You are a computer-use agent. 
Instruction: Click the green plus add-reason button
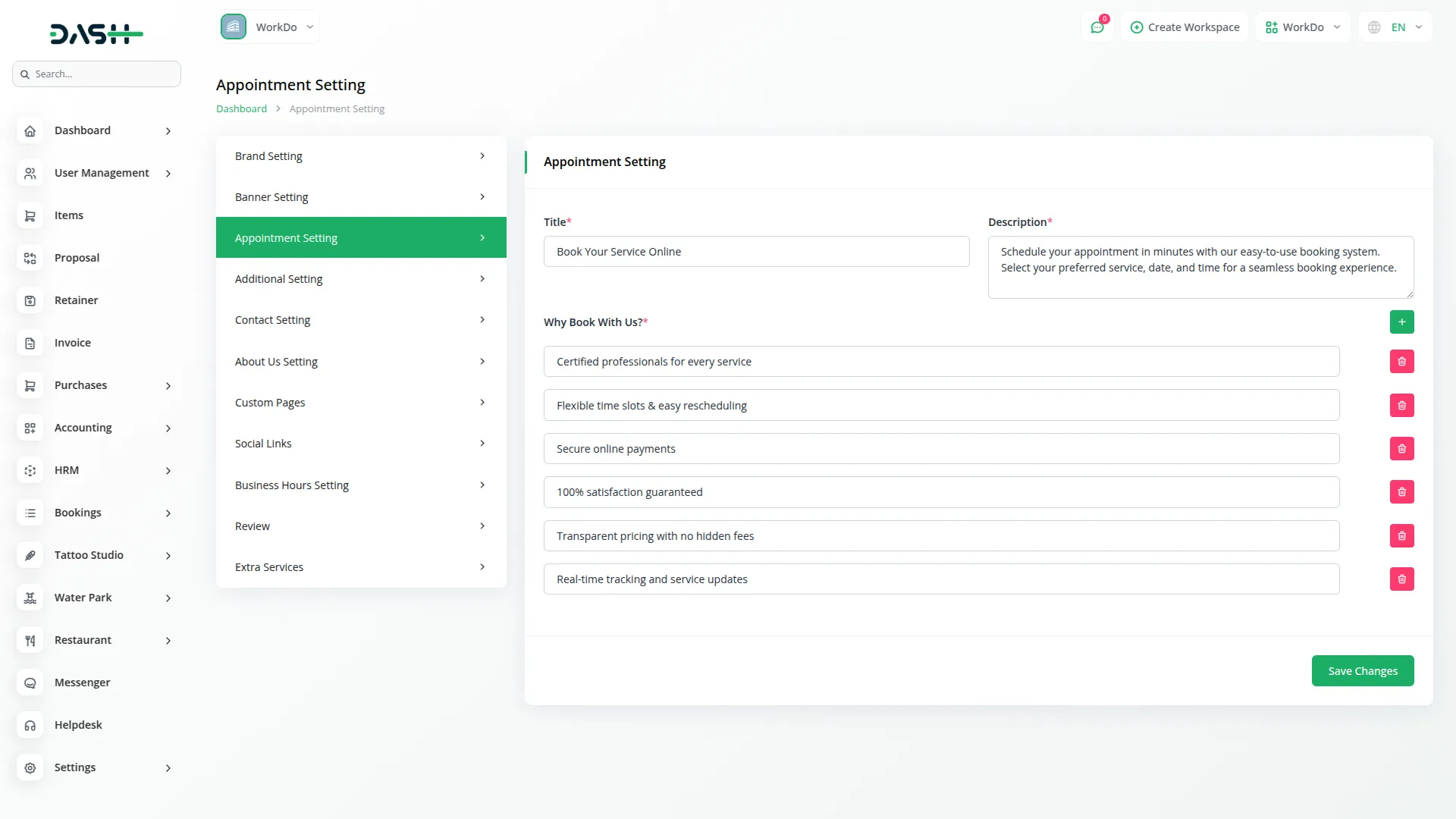point(1401,322)
